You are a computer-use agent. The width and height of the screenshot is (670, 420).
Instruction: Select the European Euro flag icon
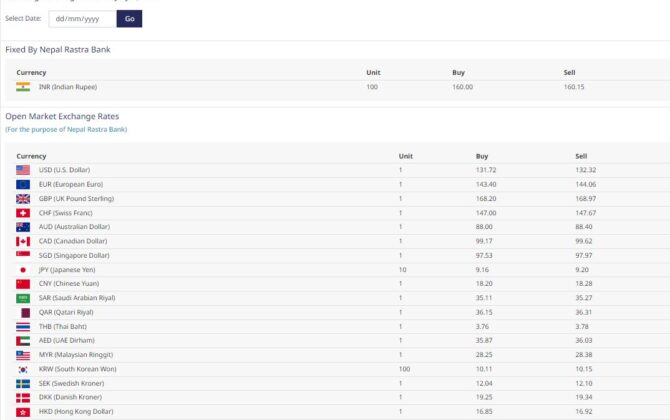click(x=23, y=184)
